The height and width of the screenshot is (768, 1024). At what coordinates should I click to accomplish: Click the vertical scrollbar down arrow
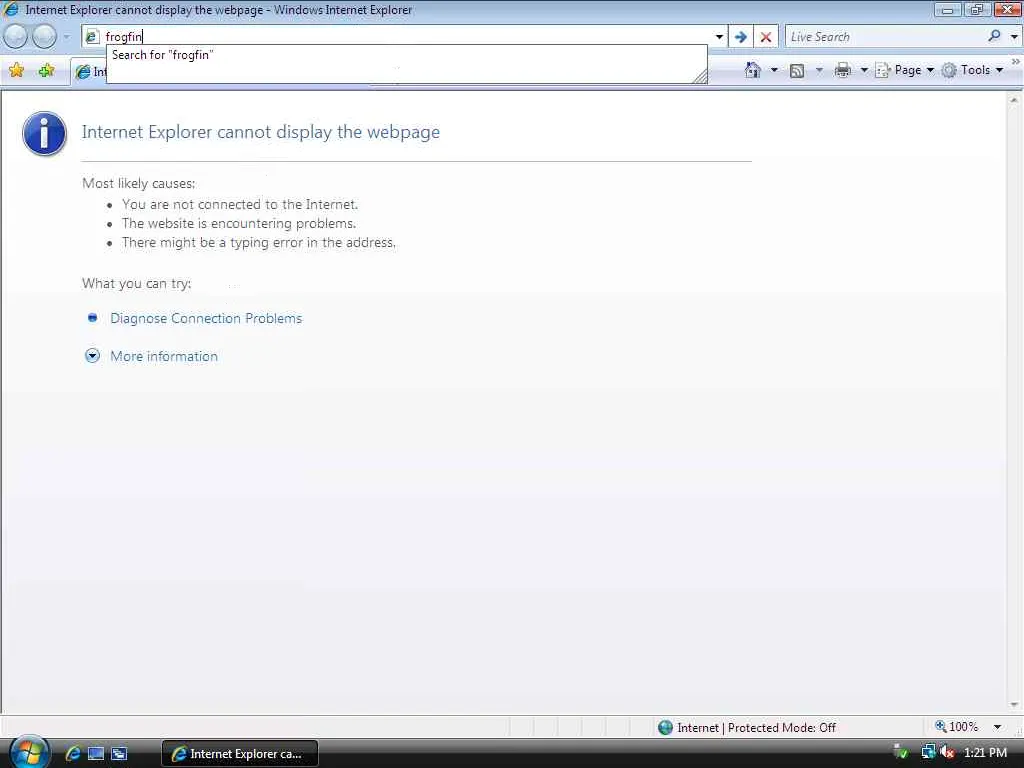[1014, 705]
